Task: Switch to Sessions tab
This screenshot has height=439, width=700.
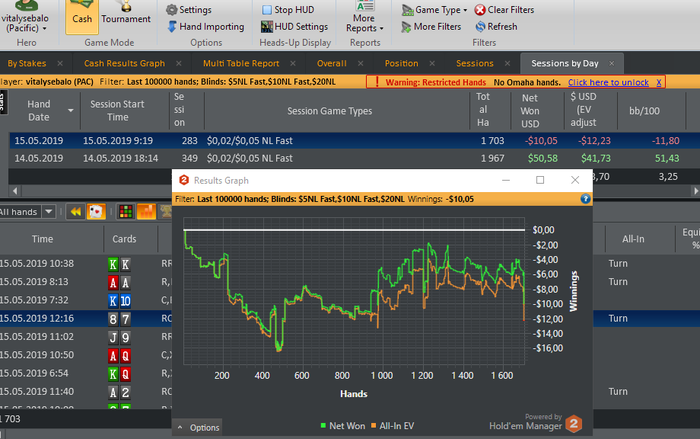Action: (x=475, y=63)
